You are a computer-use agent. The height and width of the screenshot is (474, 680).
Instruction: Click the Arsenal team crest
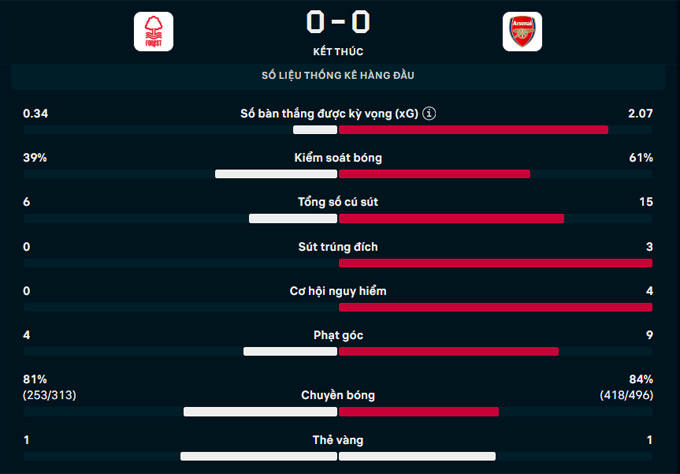pyautogui.click(x=522, y=31)
